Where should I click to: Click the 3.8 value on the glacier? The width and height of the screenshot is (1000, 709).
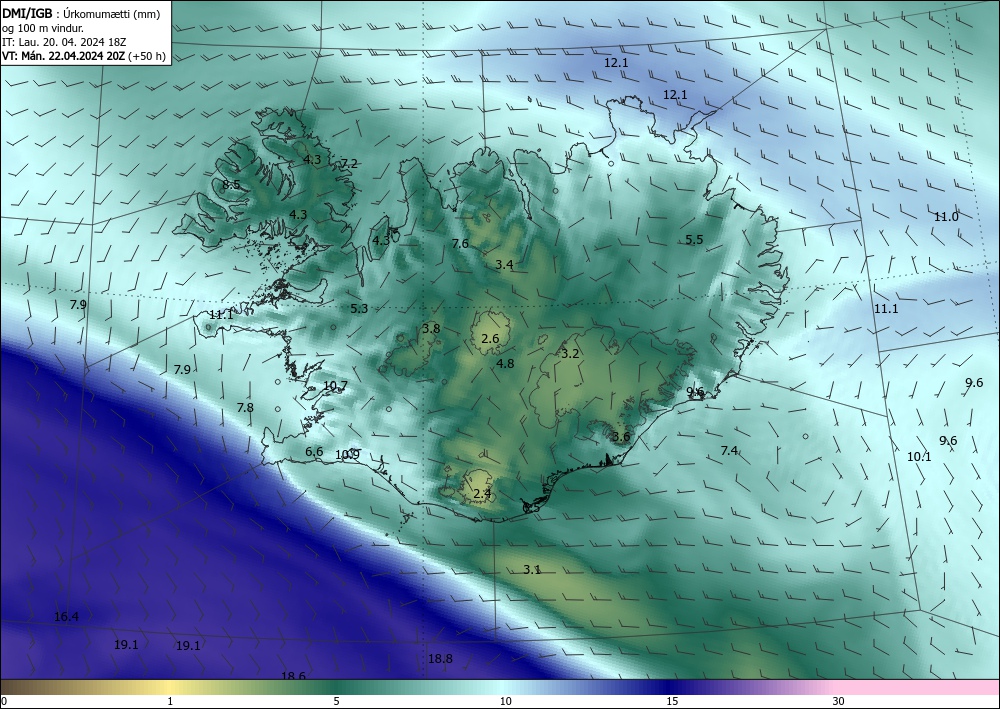pyautogui.click(x=431, y=329)
